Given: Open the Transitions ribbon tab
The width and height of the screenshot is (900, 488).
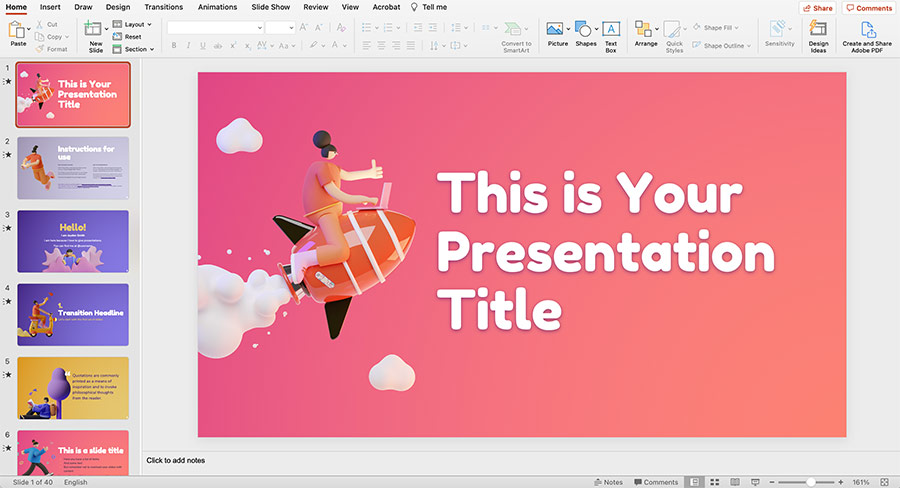Looking at the screenshot, I should click(164, 7).
